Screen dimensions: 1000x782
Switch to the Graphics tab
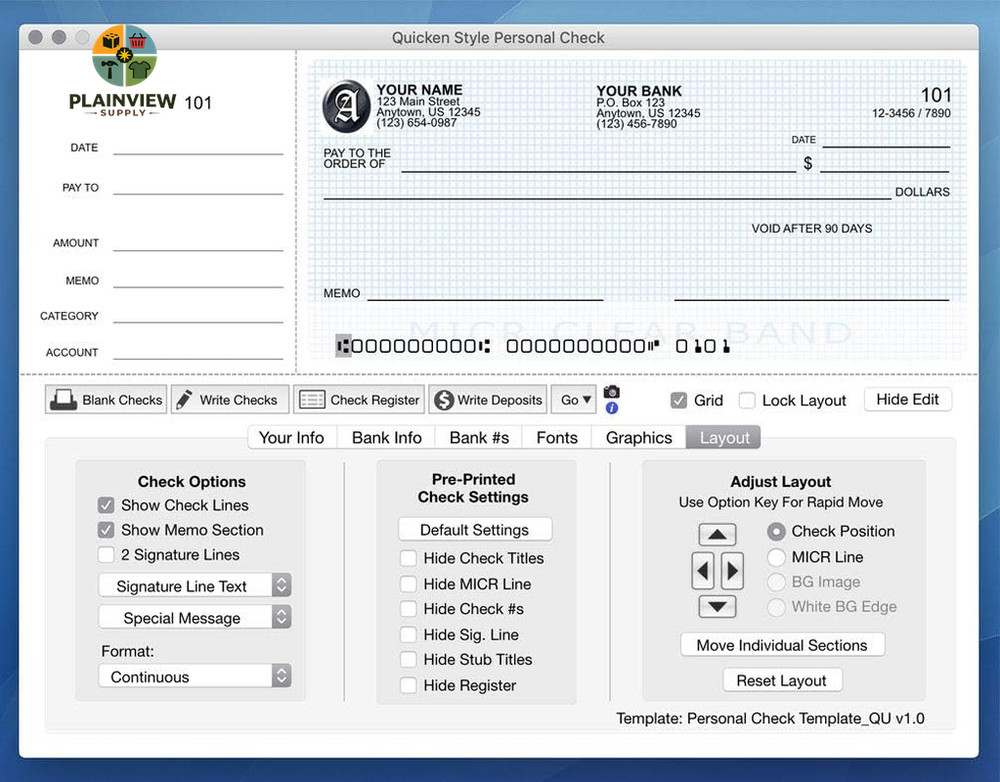tap(638, 438)
